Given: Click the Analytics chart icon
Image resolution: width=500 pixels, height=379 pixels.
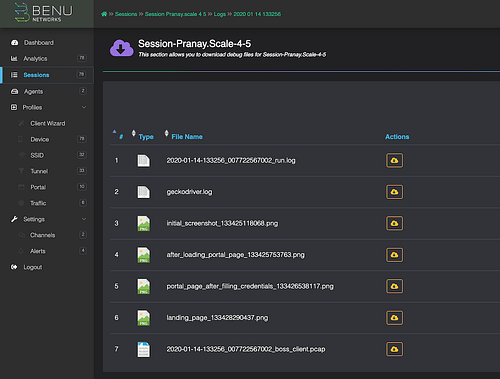Looking at the screenshot, I should point(14,59).
